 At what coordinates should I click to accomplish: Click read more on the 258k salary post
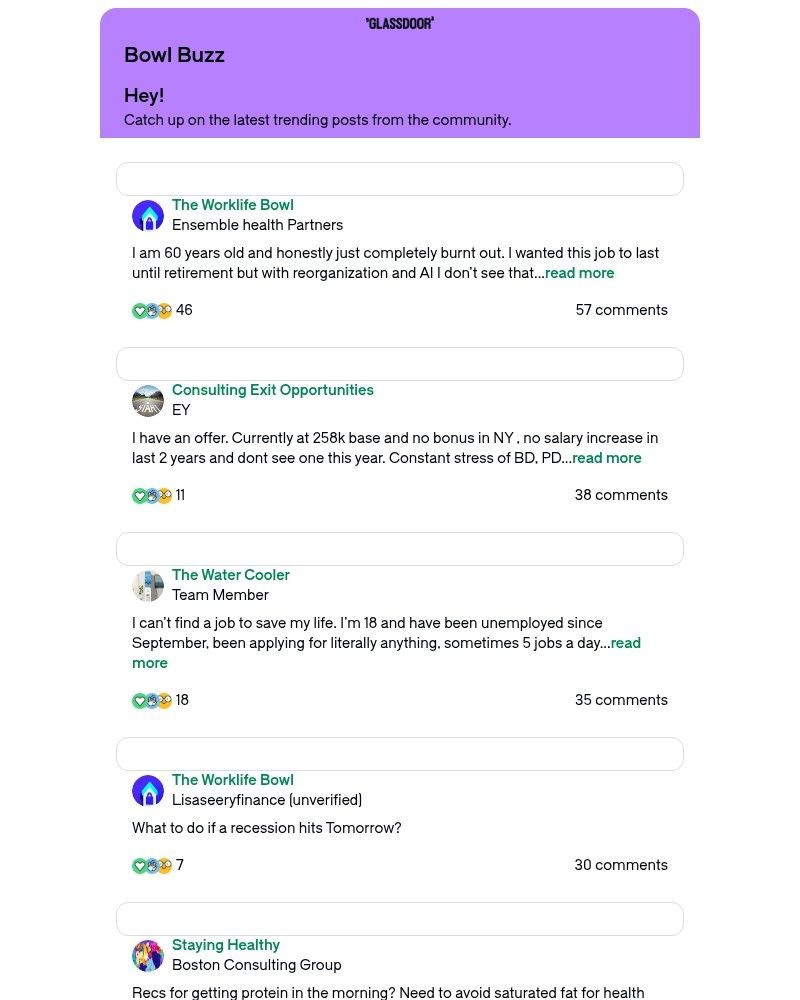[606, 457]
